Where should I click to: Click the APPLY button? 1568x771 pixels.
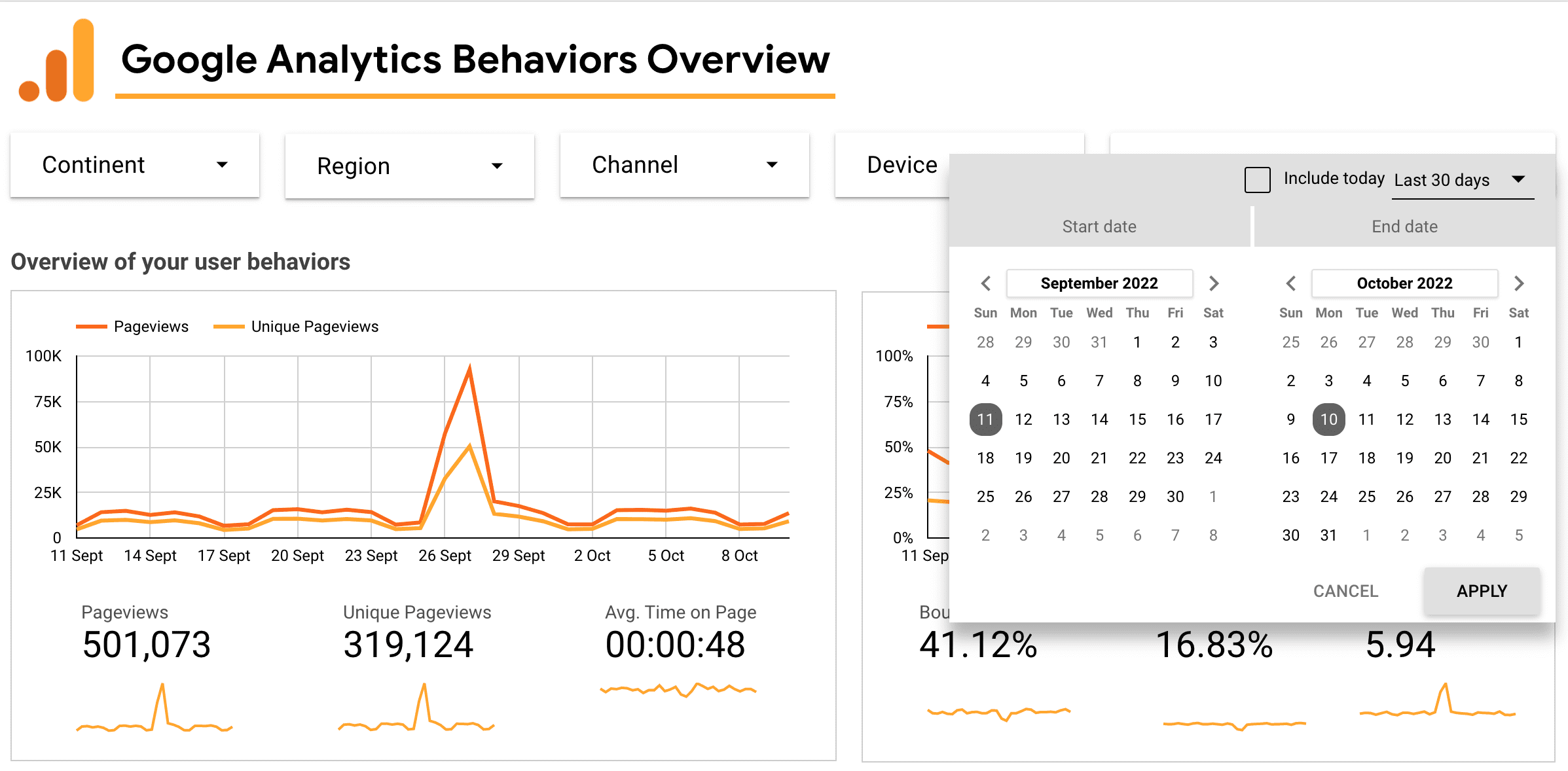point(1482,591)
